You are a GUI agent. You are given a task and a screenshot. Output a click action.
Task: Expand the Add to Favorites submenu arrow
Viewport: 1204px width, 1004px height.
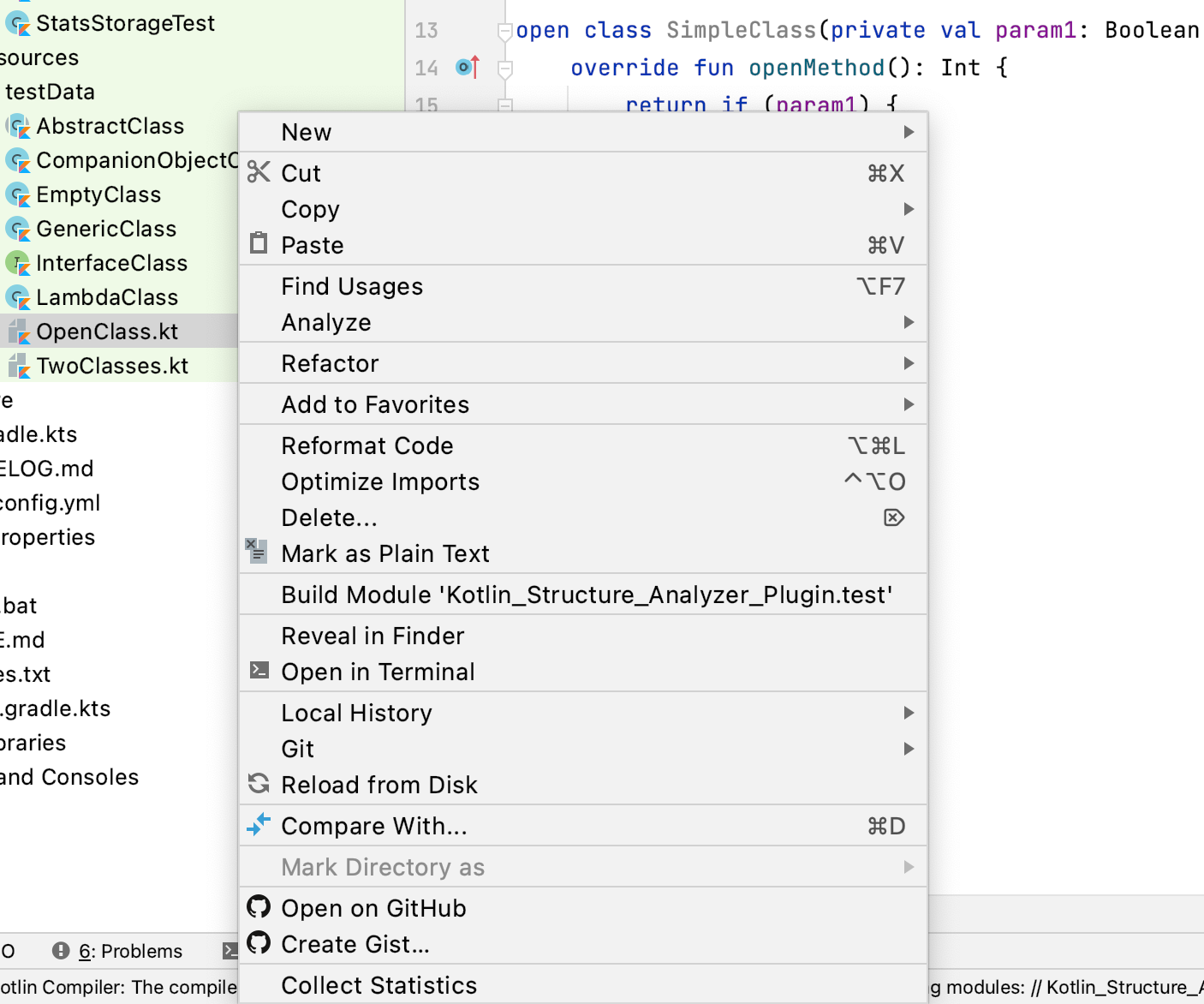click(909, 404)
